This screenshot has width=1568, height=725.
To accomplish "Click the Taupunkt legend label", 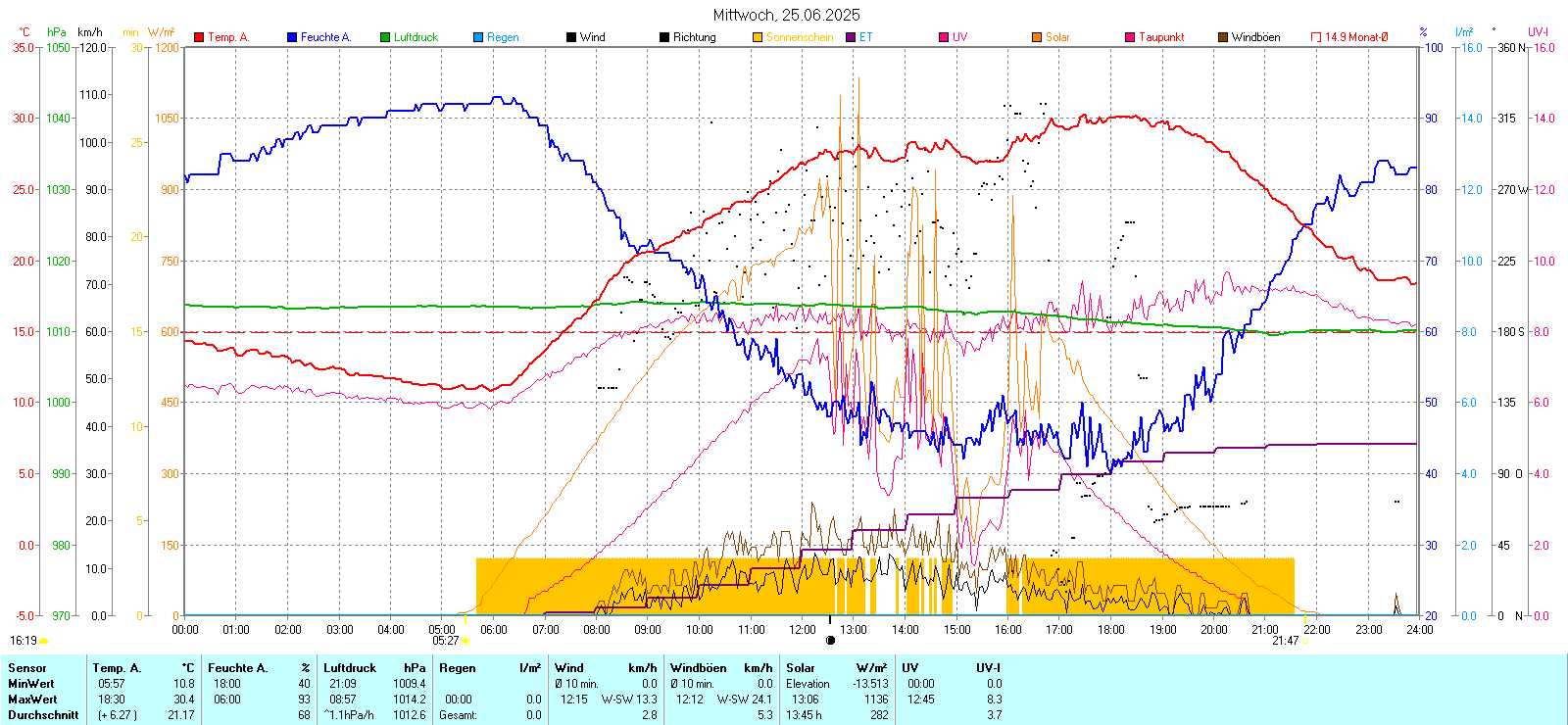I will click(1161, 37).
